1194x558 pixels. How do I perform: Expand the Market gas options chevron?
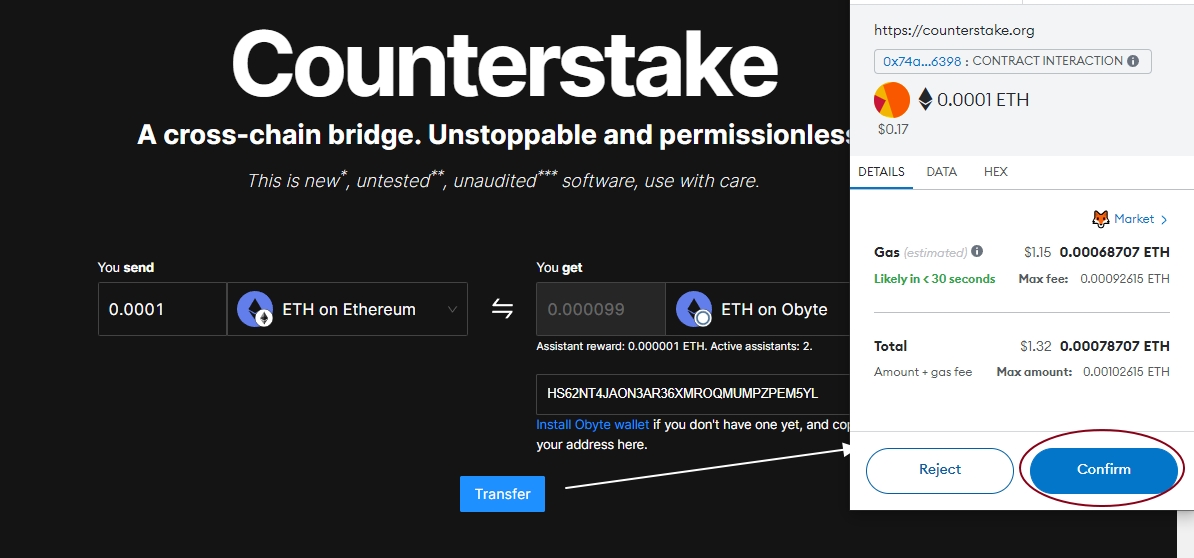point(1164,219)
